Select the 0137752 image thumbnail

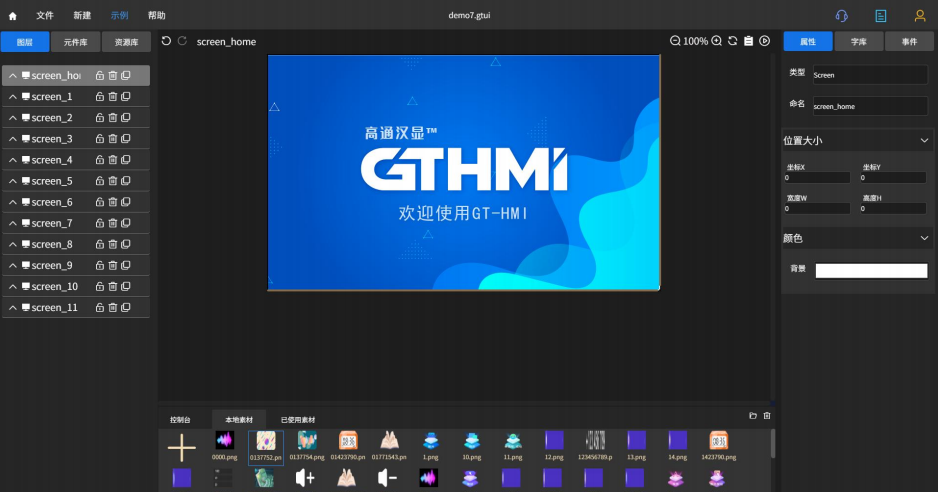point(266,447)
